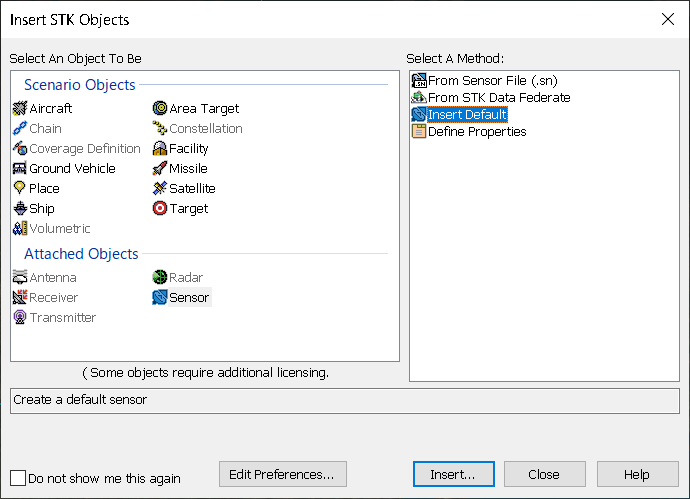Select the Facility building icon
This screenshot has width=690, height=499.
[160, 149]
